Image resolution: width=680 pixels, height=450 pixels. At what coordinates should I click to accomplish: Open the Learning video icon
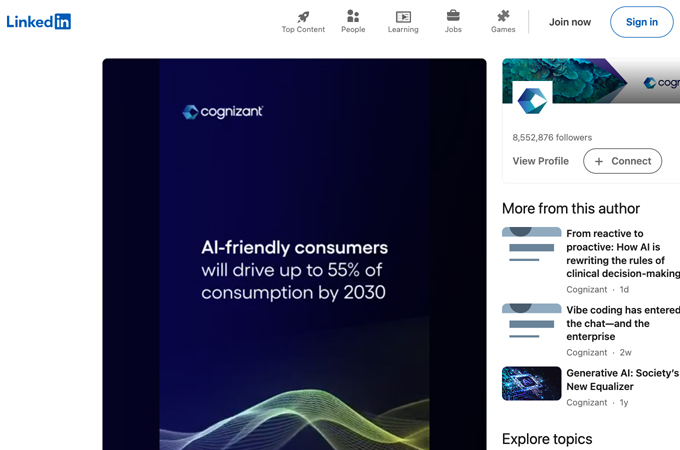tap(403, 17)
